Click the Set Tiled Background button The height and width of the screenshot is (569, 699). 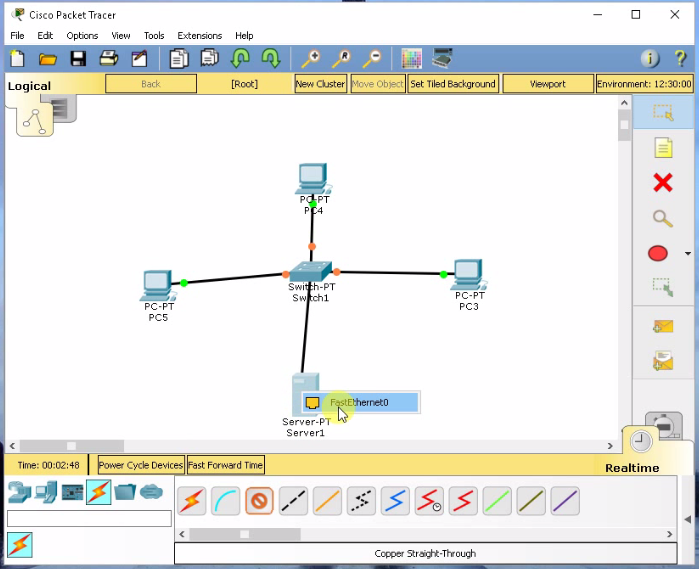(452, 84)
